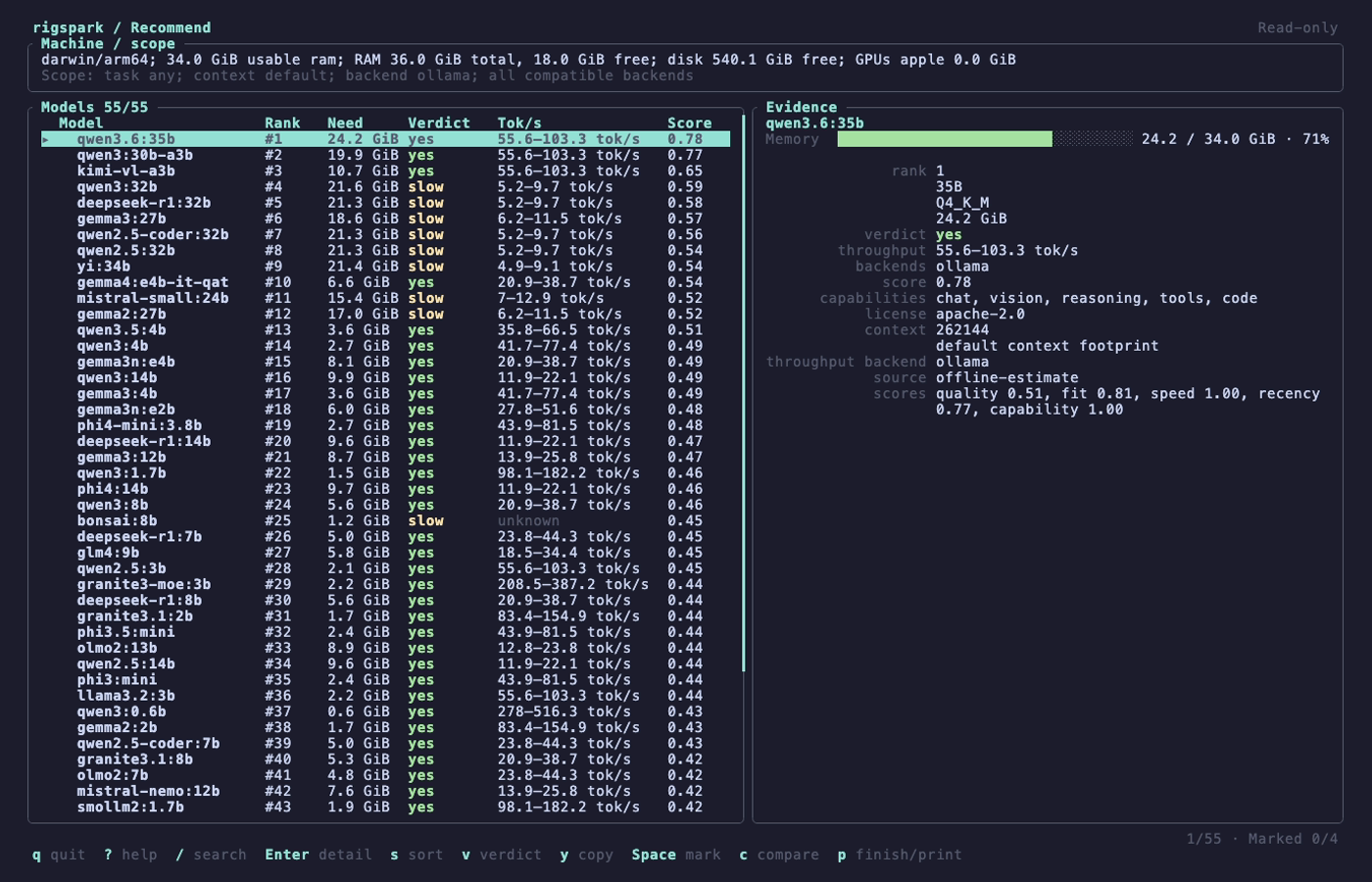Click the Read-only status label
The image size is (1372, 882).
pos(1298,27)
